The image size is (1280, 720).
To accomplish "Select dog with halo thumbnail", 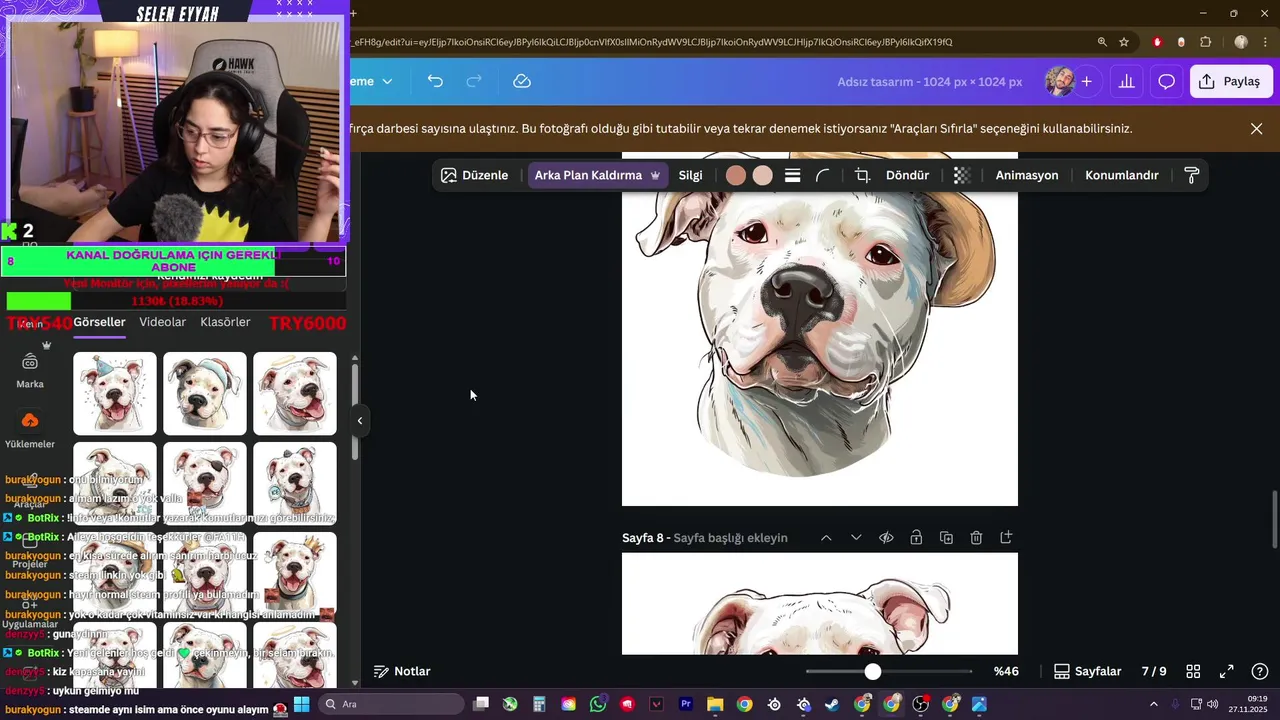I will pos(295,393).
